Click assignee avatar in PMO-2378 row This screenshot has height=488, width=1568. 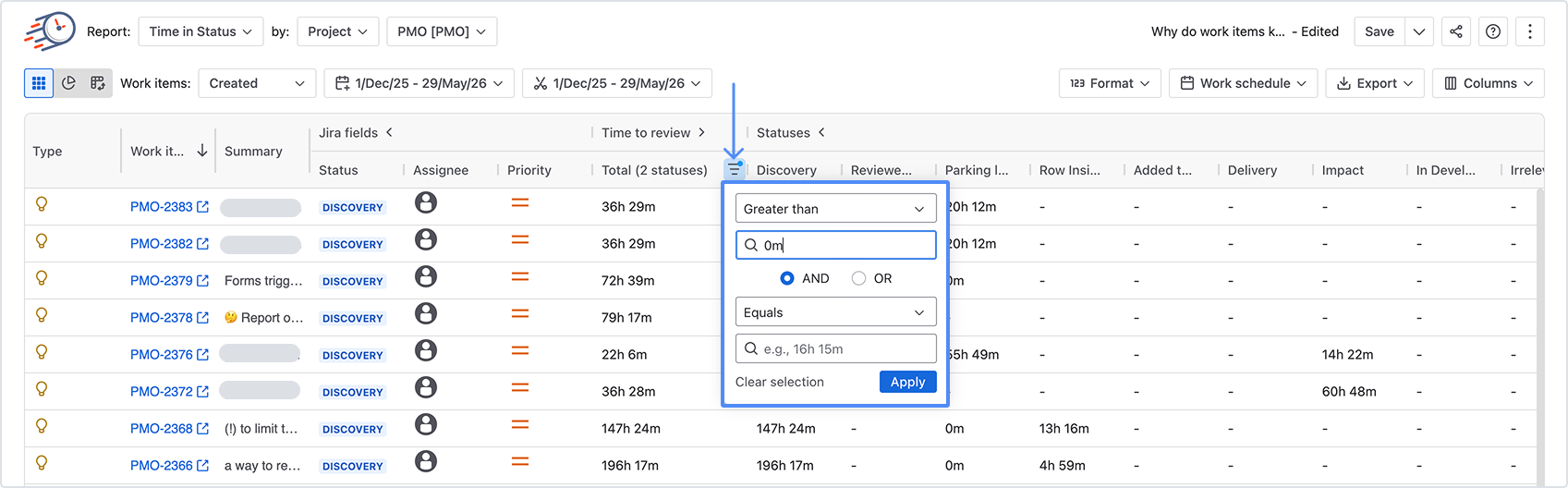(426, 313)
